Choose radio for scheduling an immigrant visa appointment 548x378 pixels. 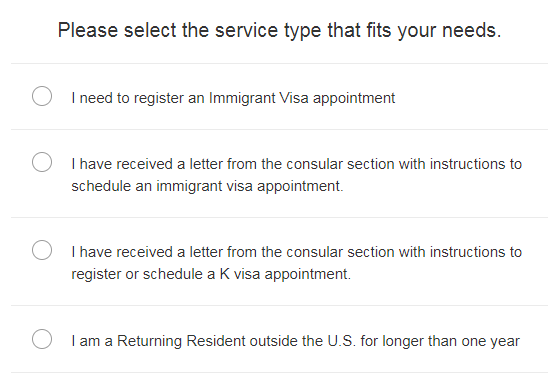click(x=42, y=162)
